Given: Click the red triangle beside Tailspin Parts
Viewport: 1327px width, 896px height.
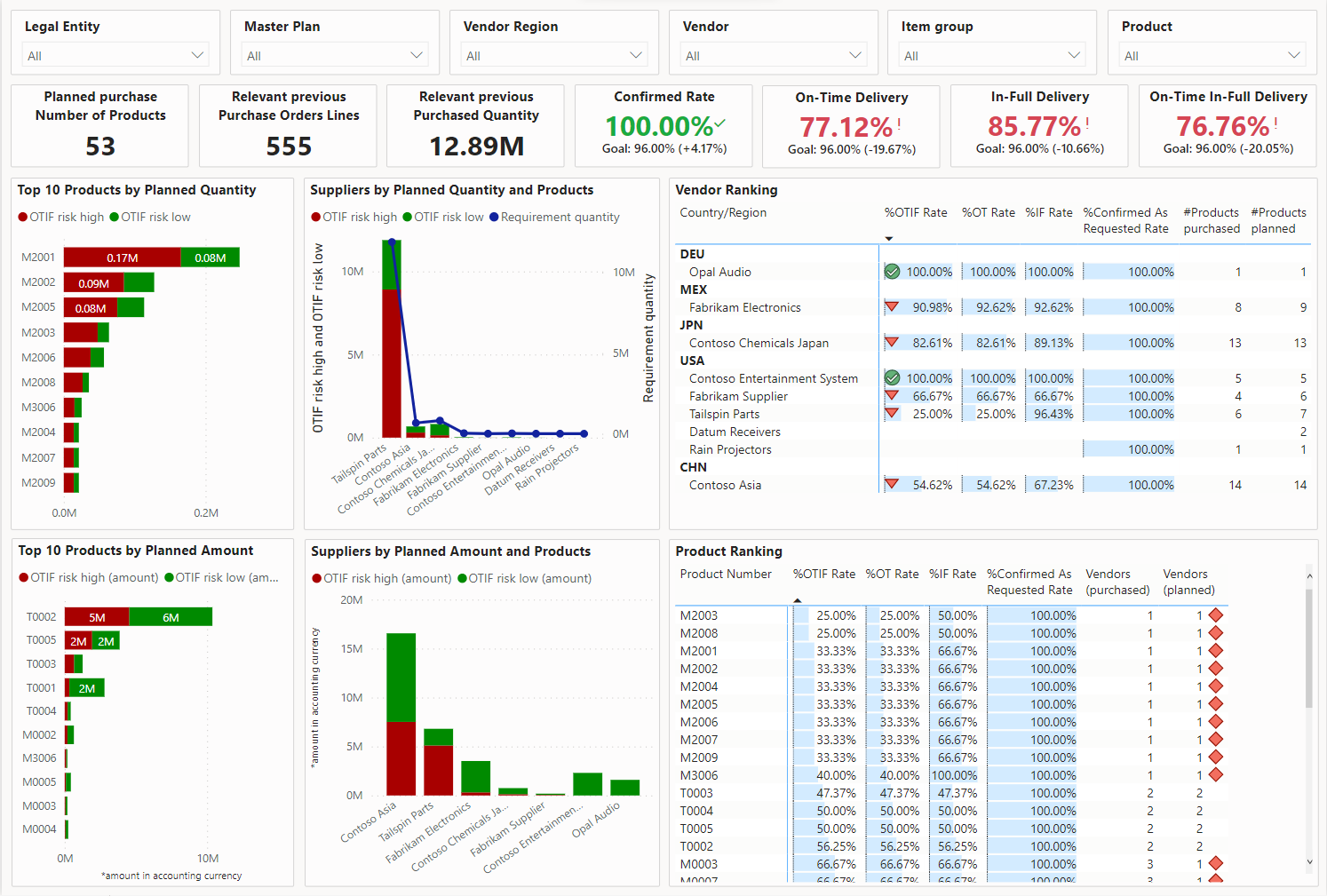Looking at the screenshot, I should [x=892, y=414].
